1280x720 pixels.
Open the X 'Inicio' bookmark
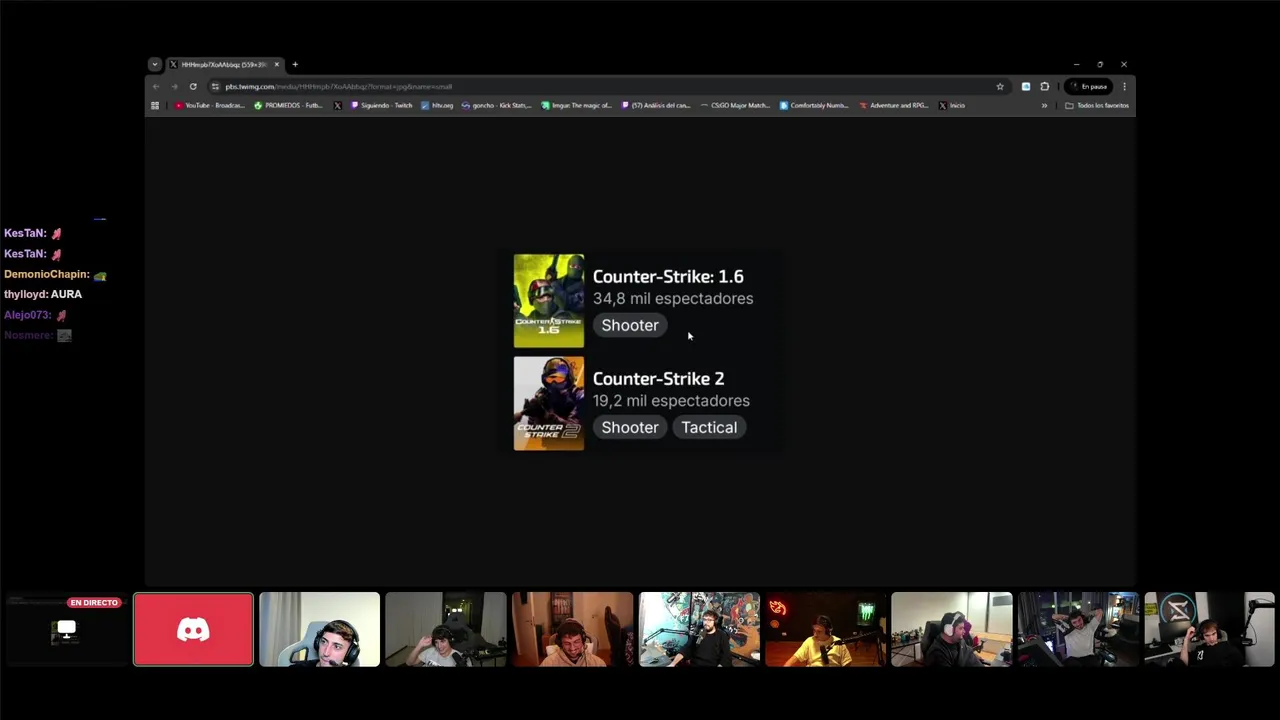[952, 105]
